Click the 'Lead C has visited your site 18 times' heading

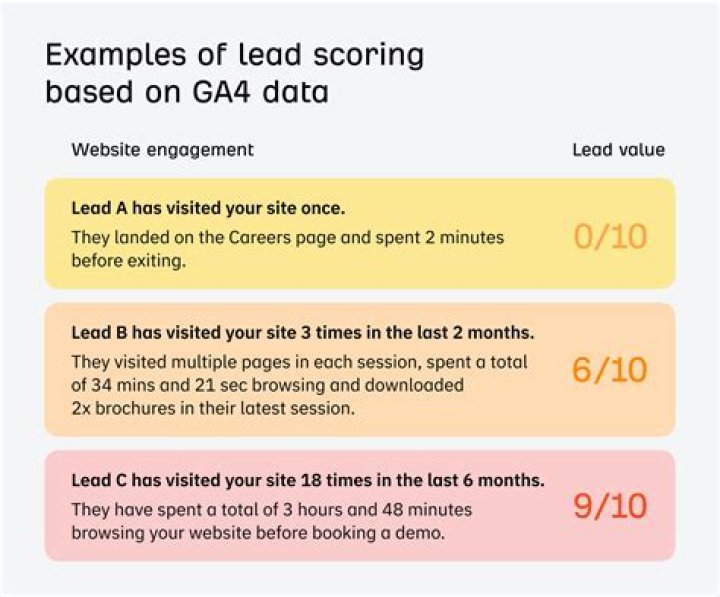pos(307,480)
